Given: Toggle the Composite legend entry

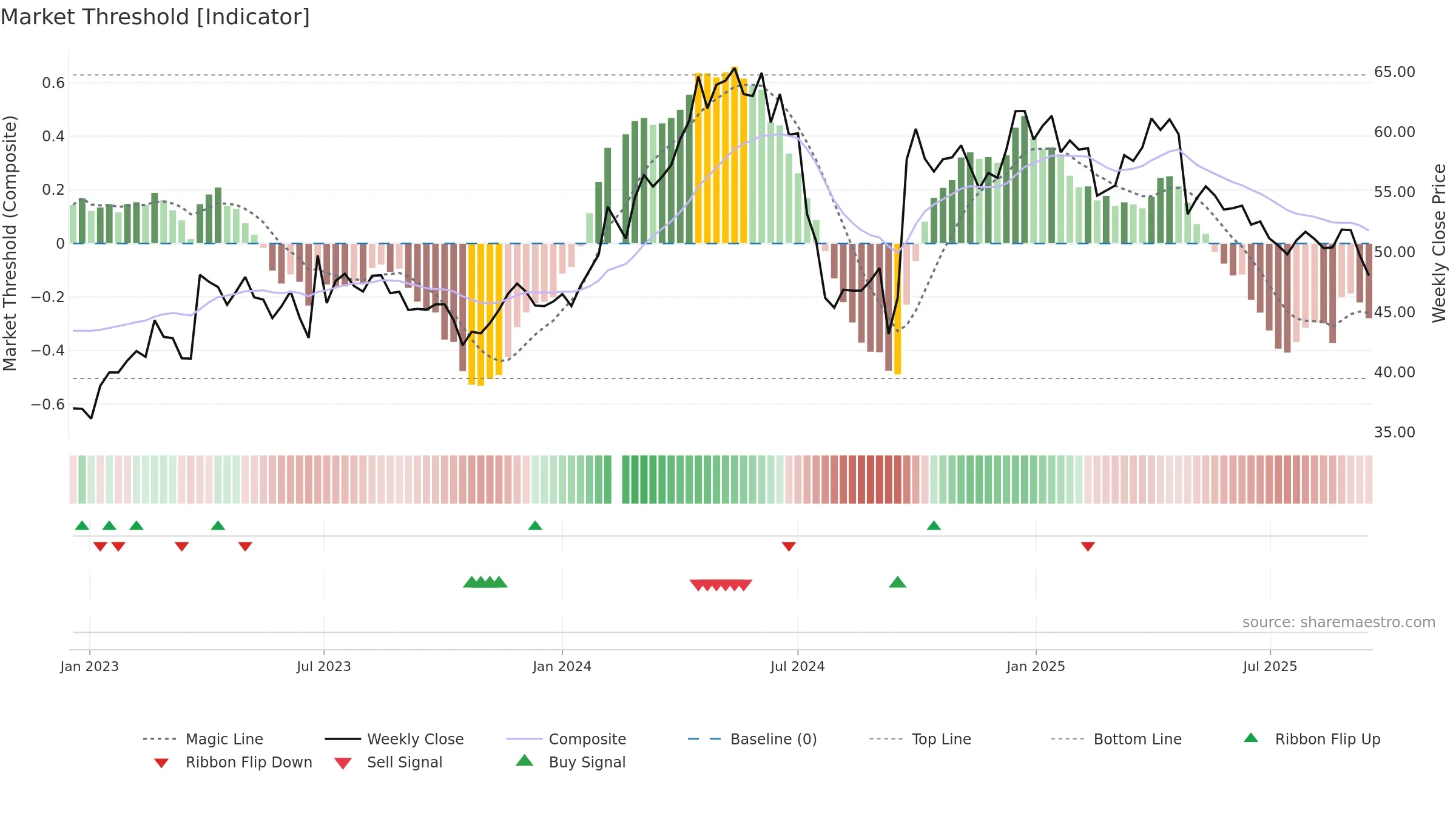Looking at the screenshot, I should click(x=567, y=739).
